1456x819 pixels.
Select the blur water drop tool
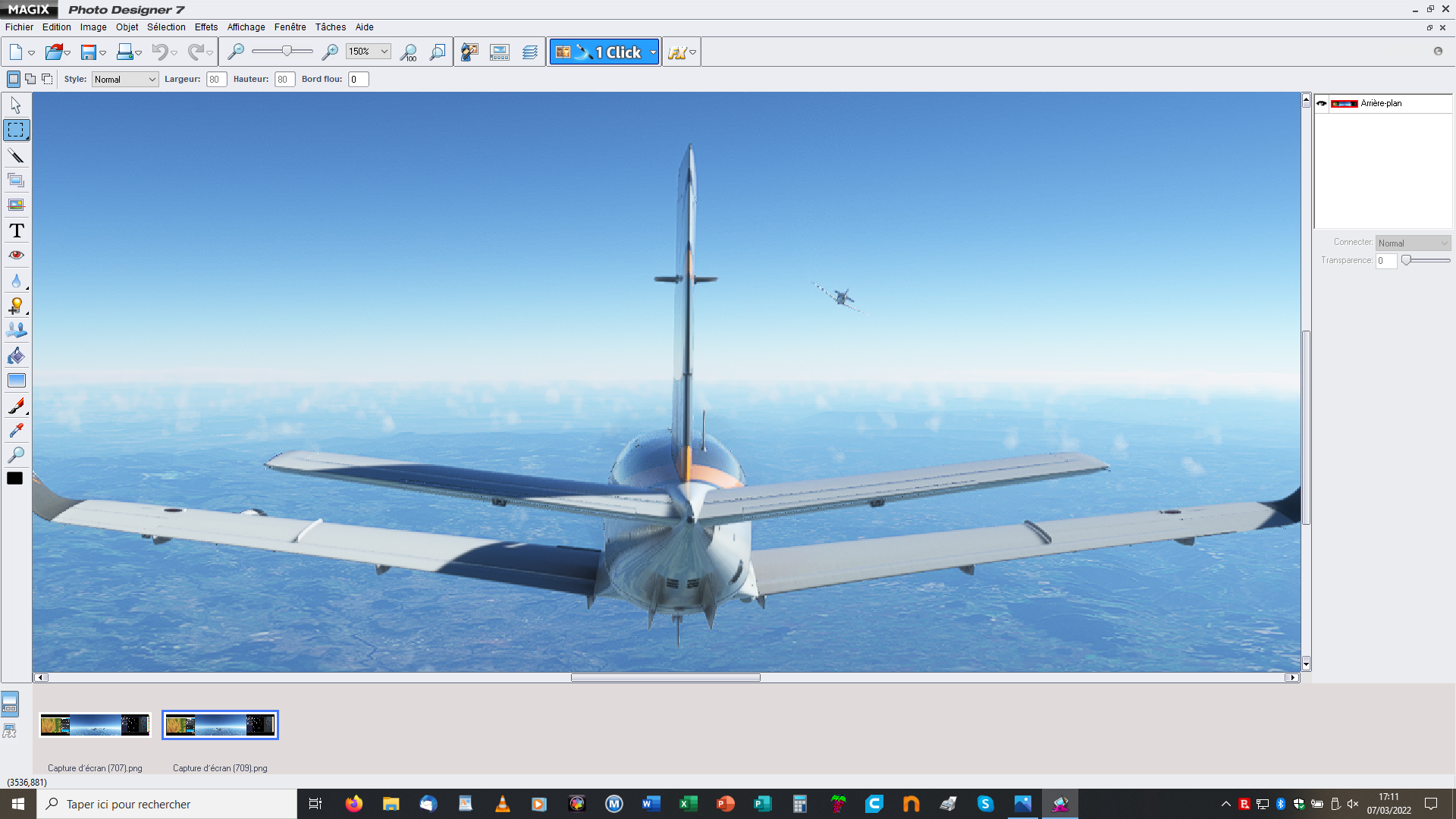tap(16, 281)
